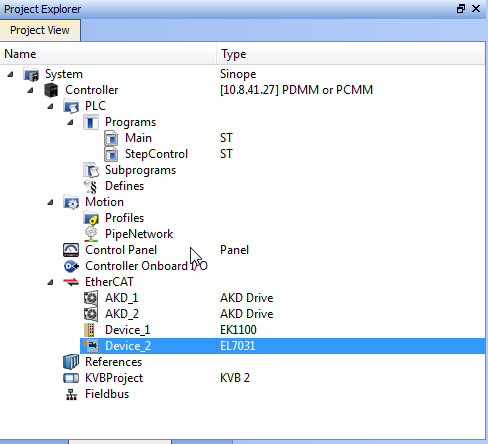Select the Profiles item

coord(124,218)
